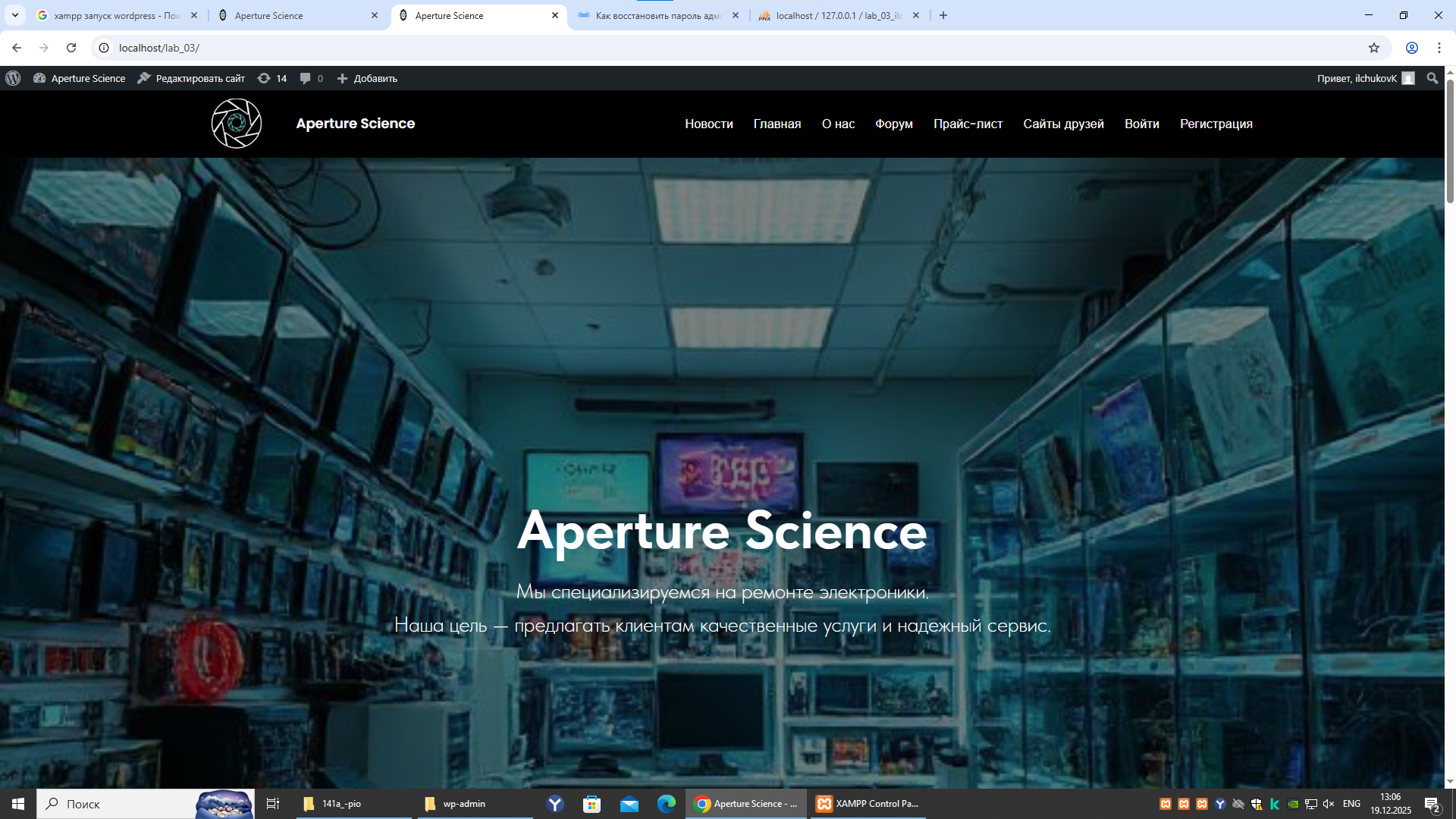This screenshot has width=1456, height=819.
Task: Open the Chrome three-dot menu
Action: (x=1439, y=48)
